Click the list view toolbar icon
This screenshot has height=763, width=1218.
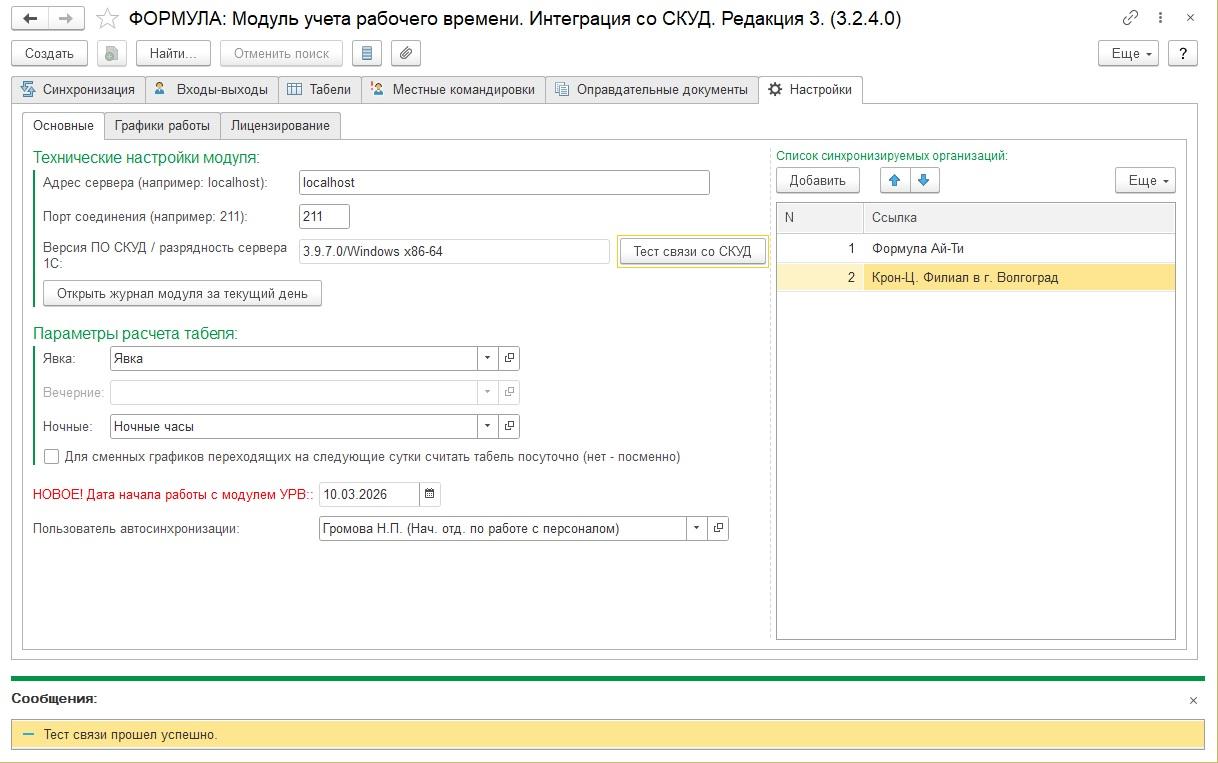point(367,53)
